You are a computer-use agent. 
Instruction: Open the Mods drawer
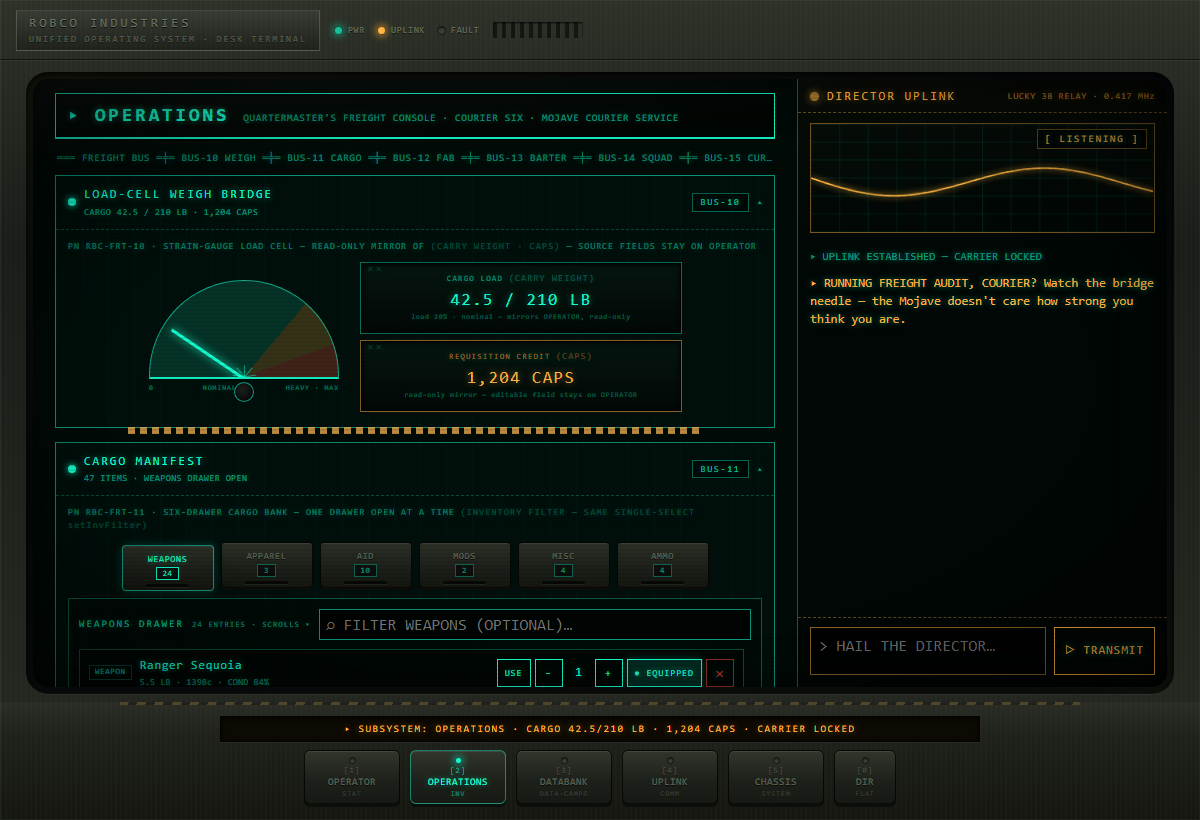coord(464,565)
